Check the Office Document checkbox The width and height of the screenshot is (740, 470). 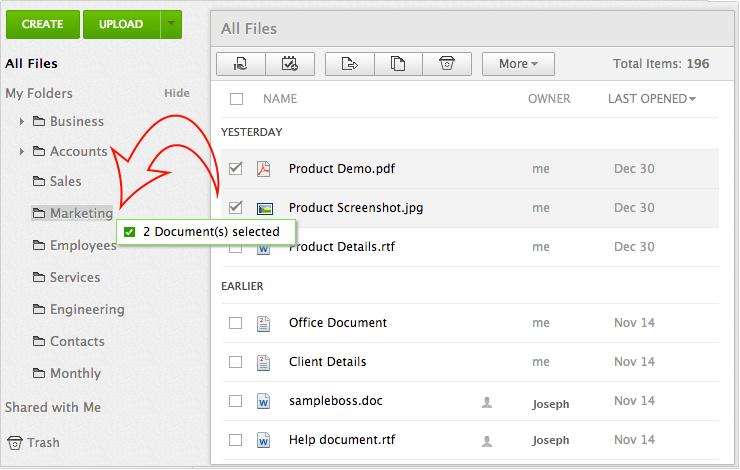point(235,323)
